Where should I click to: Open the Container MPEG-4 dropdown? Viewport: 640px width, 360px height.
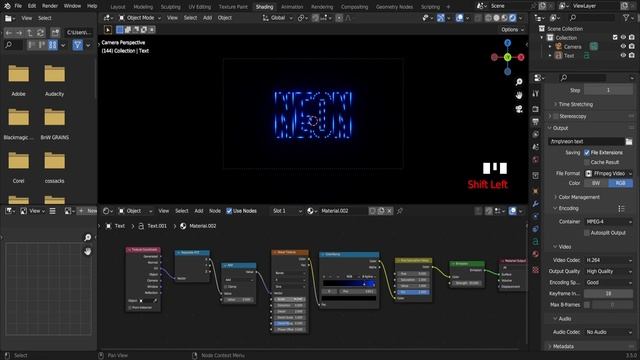609,222
